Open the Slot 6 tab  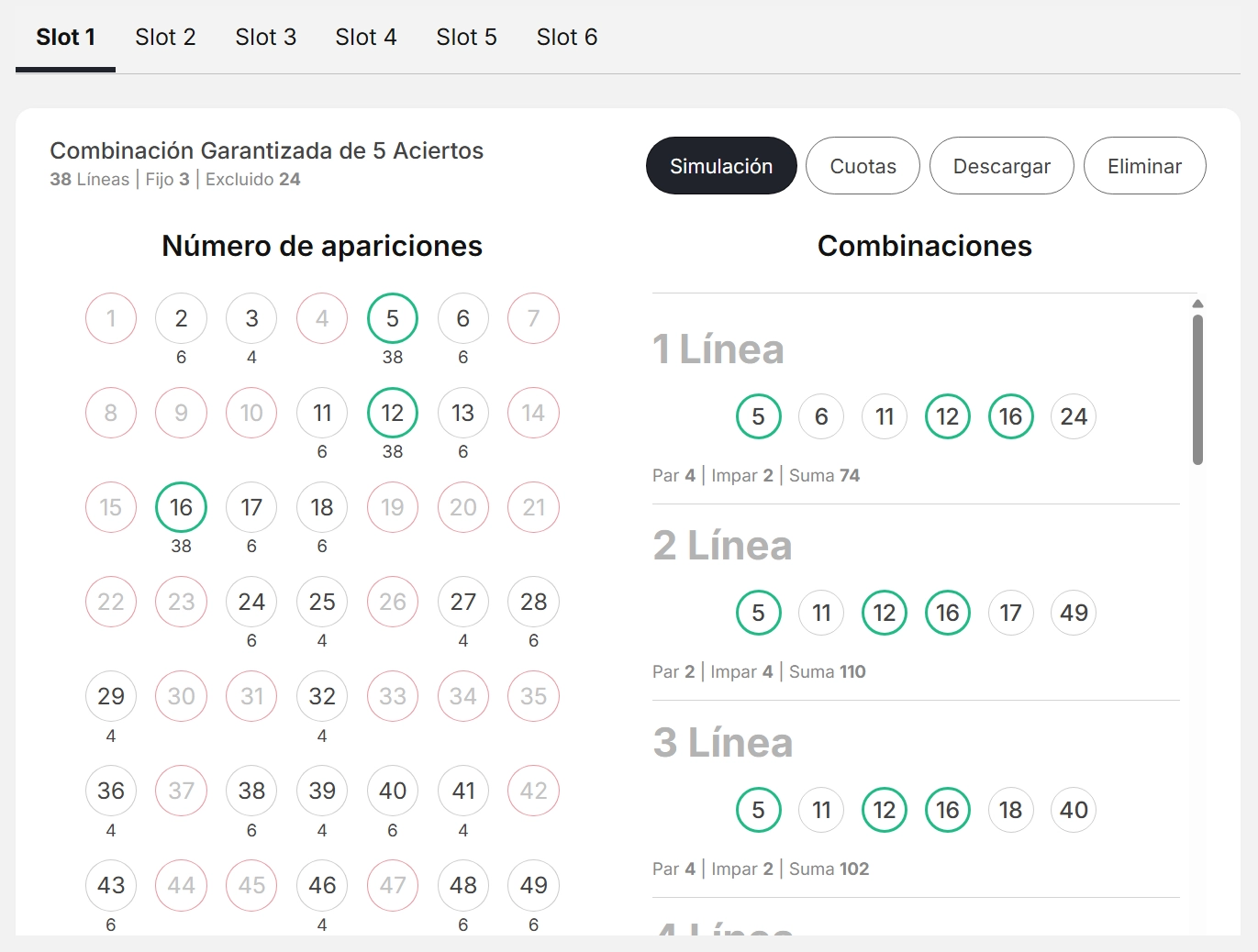(x=566, y=37)
